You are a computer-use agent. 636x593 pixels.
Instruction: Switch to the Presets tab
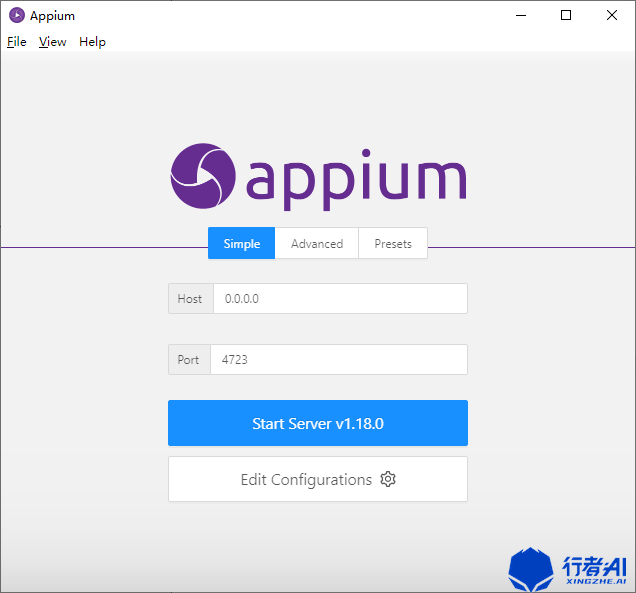(x=393, y=243)
